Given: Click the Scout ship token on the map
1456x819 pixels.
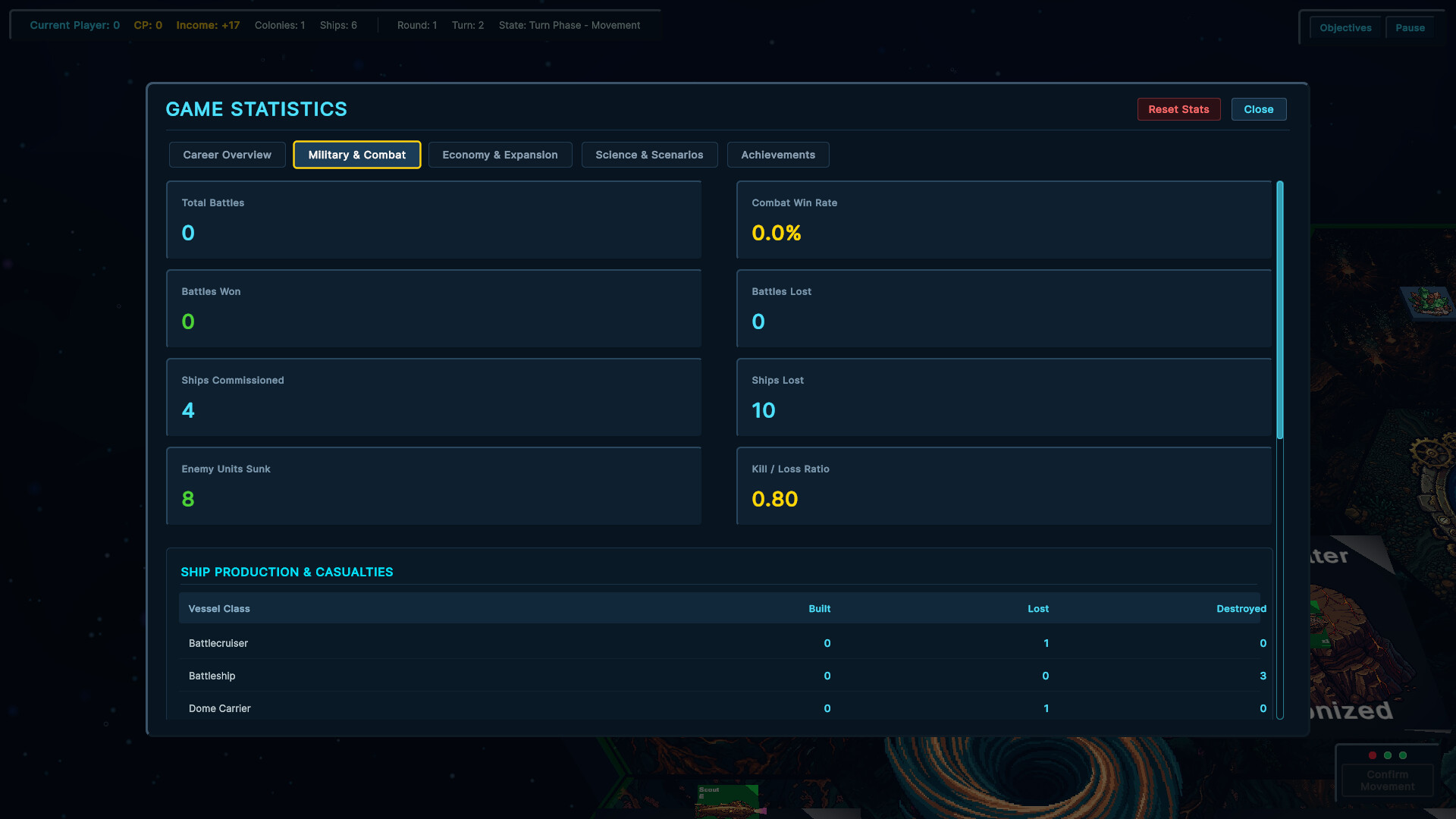Looking at the screenshot, I should (728, 802).
